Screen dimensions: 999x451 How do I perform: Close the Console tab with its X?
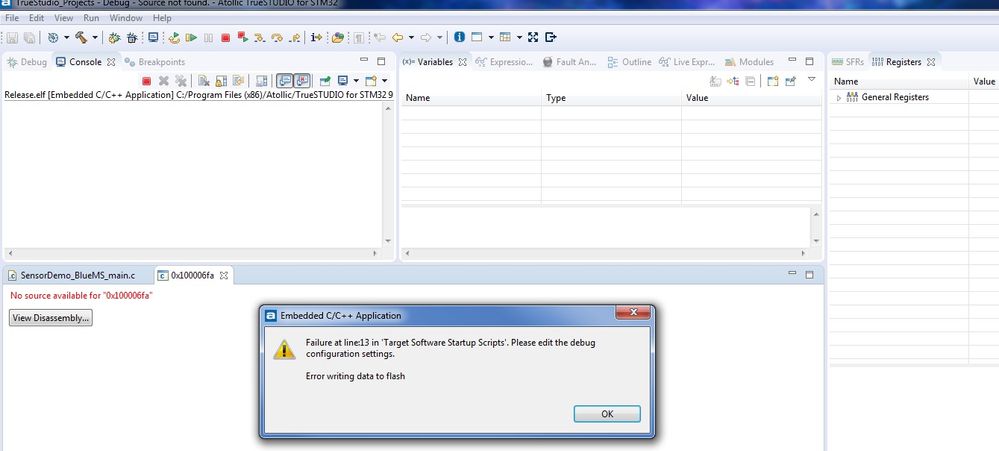tap(111, 62)
